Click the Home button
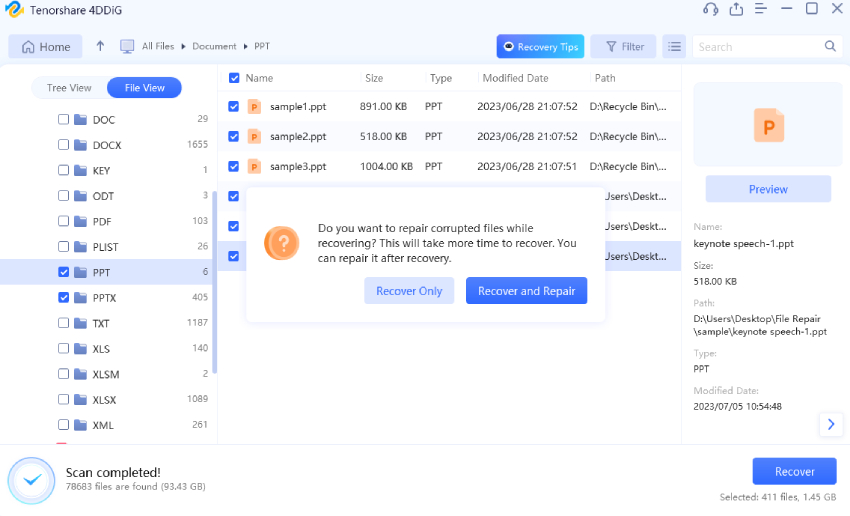Viewport: 850px width, 516px height. (46, 46)
